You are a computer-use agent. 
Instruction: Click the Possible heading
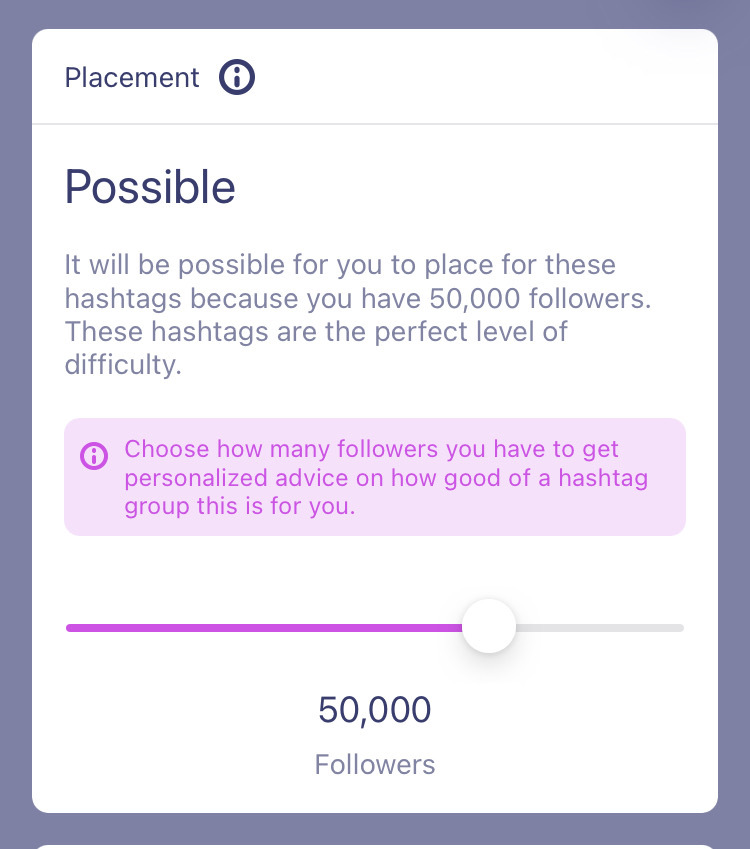click(150, 187)
